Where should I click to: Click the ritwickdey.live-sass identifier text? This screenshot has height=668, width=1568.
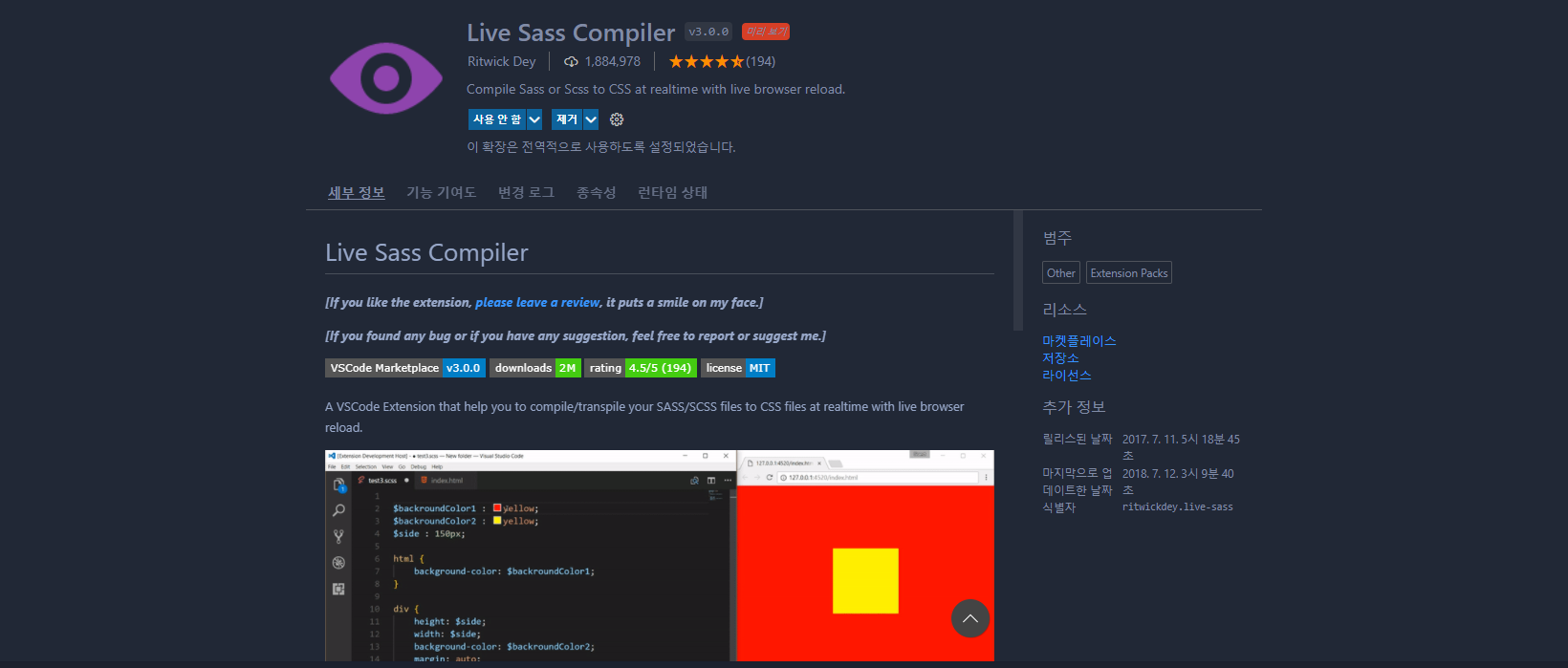1178,507
